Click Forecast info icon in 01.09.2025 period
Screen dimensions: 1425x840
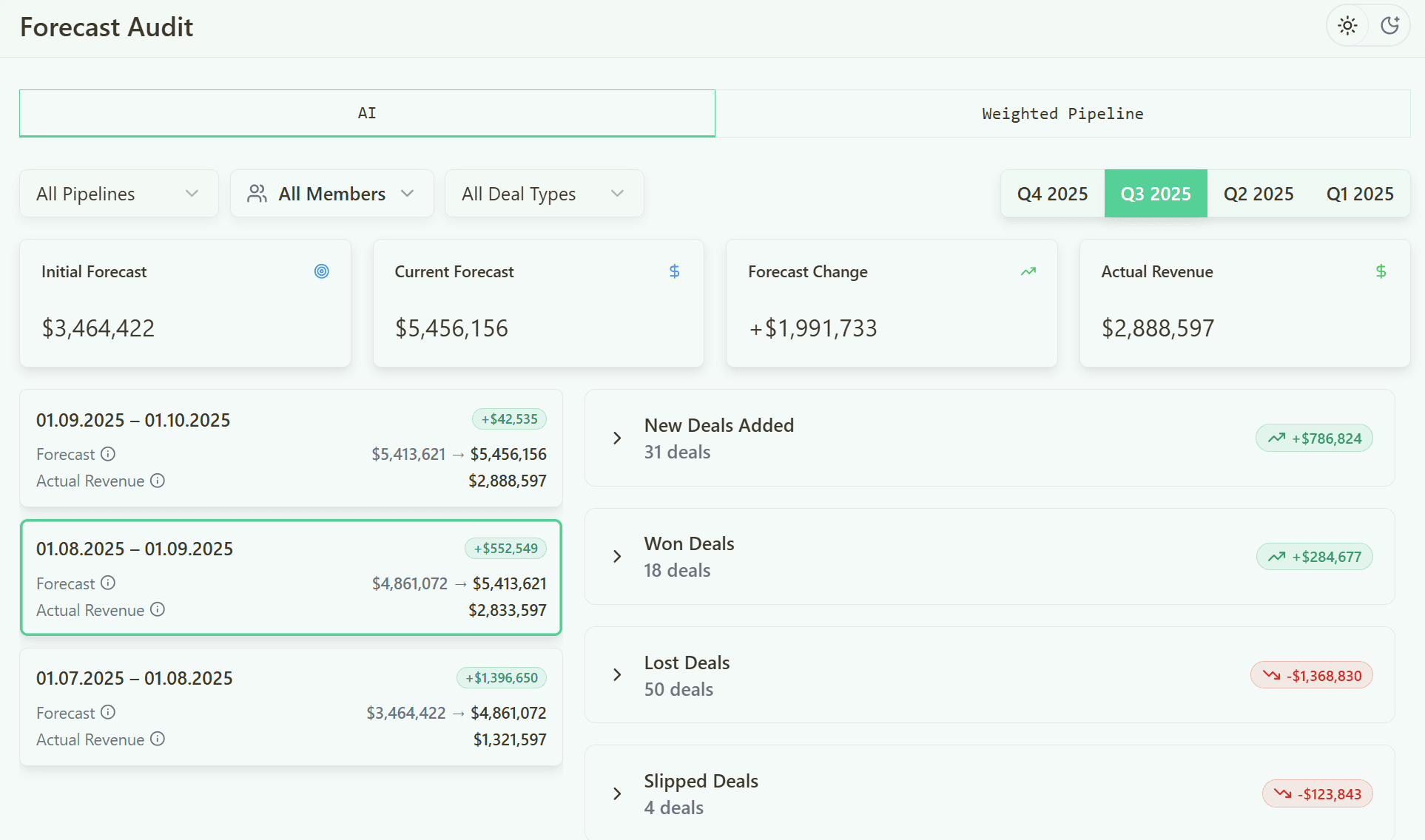pos(108,454)
